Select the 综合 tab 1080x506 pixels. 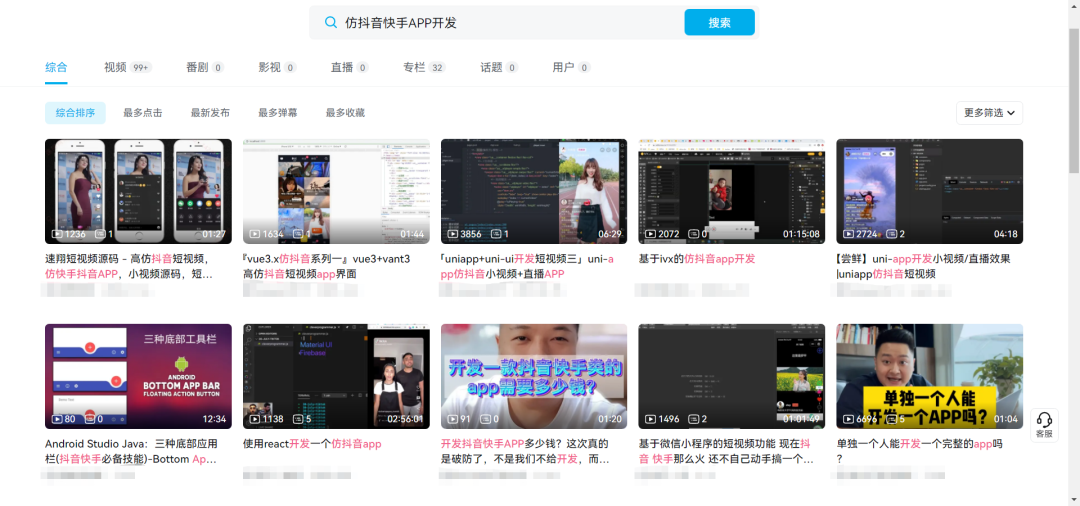(56, 67)
